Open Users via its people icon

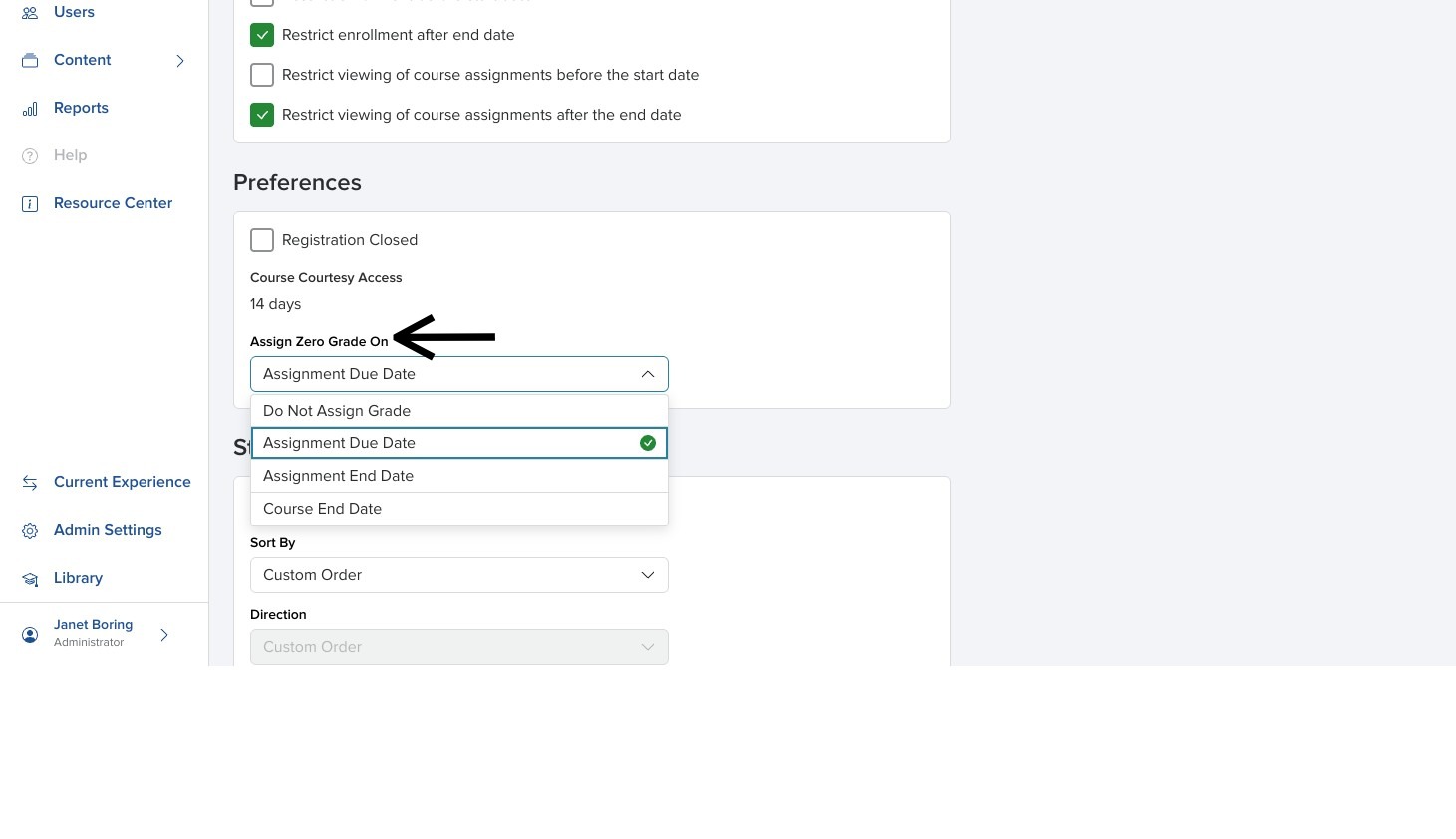(30, 13)
